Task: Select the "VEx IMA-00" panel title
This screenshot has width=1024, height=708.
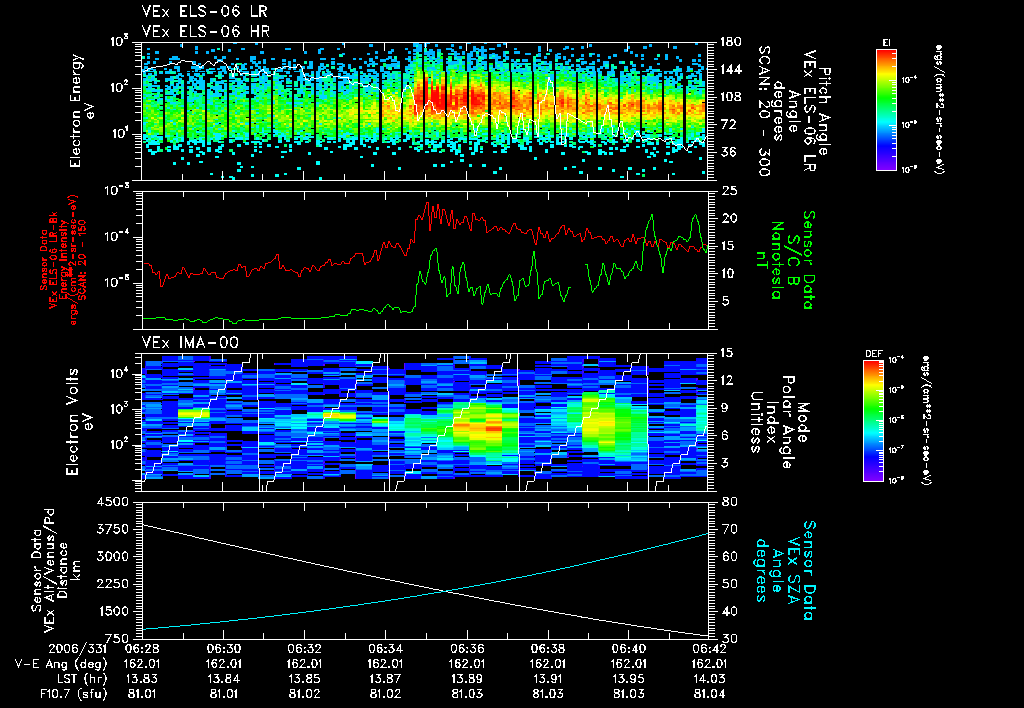Action: [190, 342]
